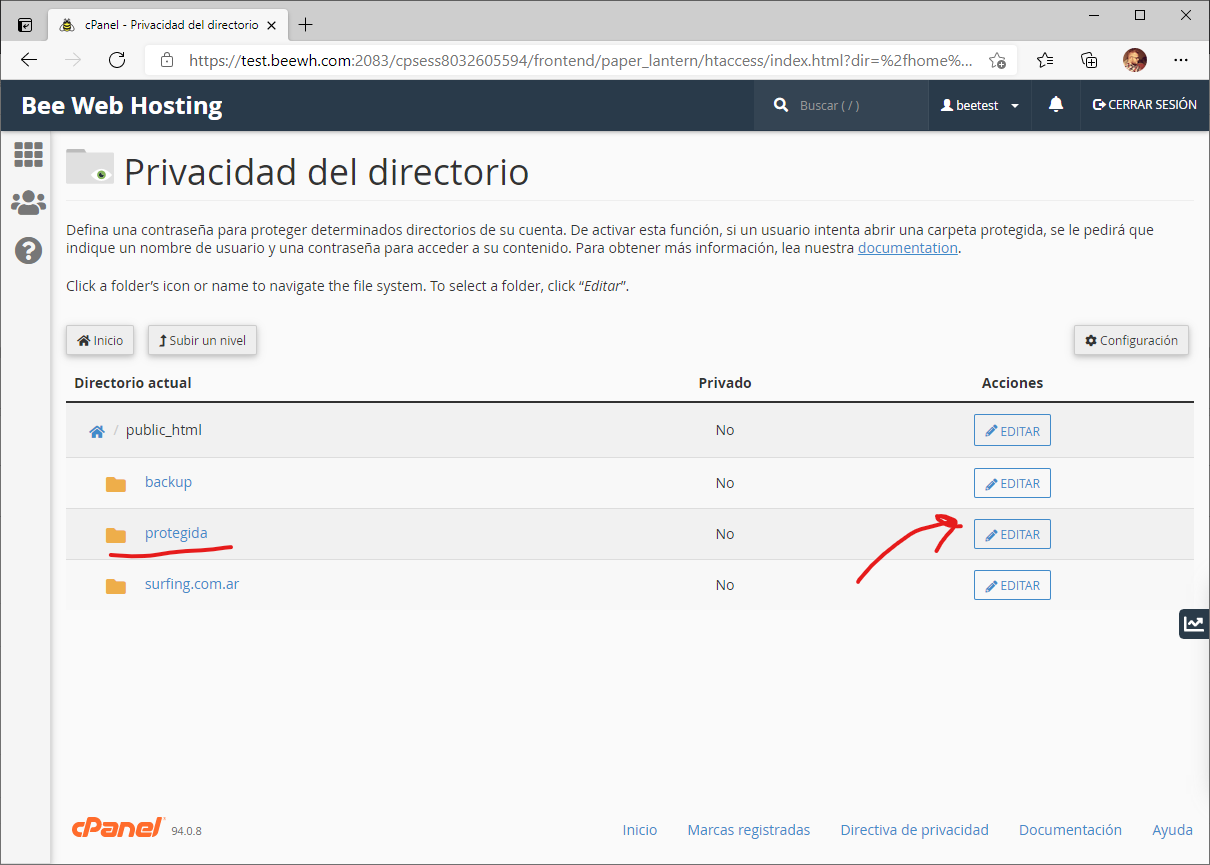
Task: Refresh the browser page
Action: point(117,60)
